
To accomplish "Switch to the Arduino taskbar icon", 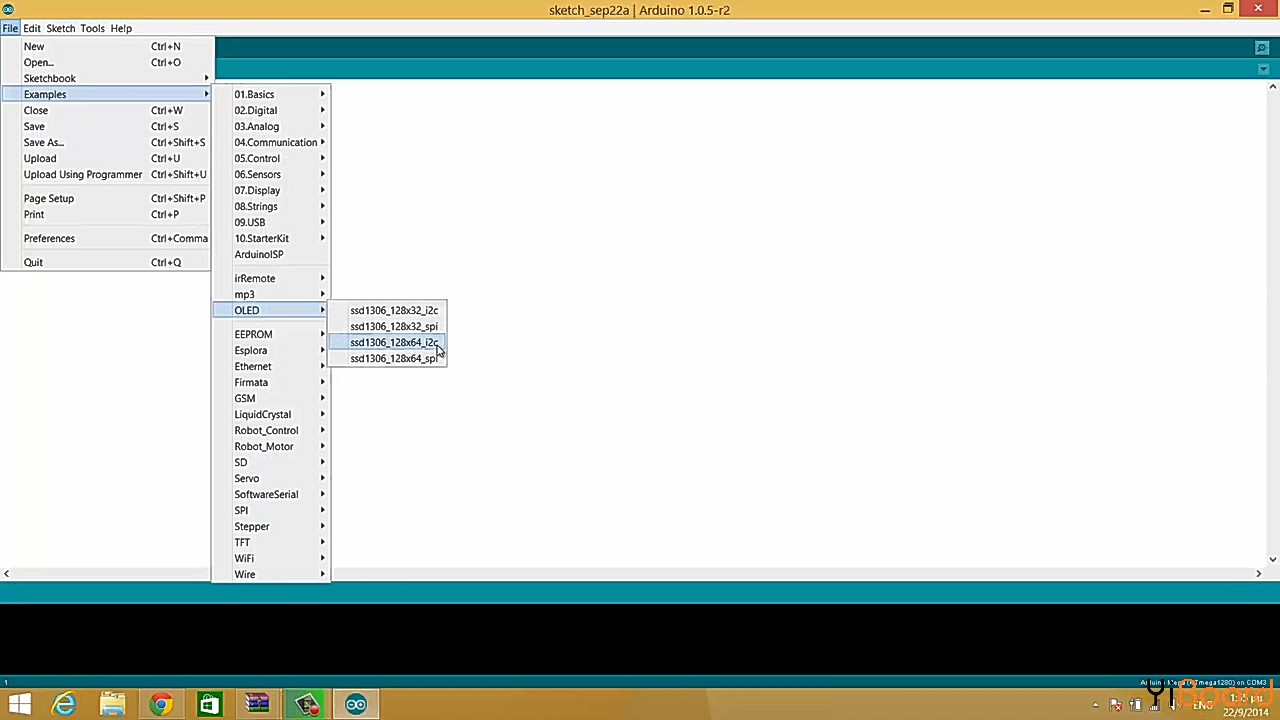I will tap(356, 705).
